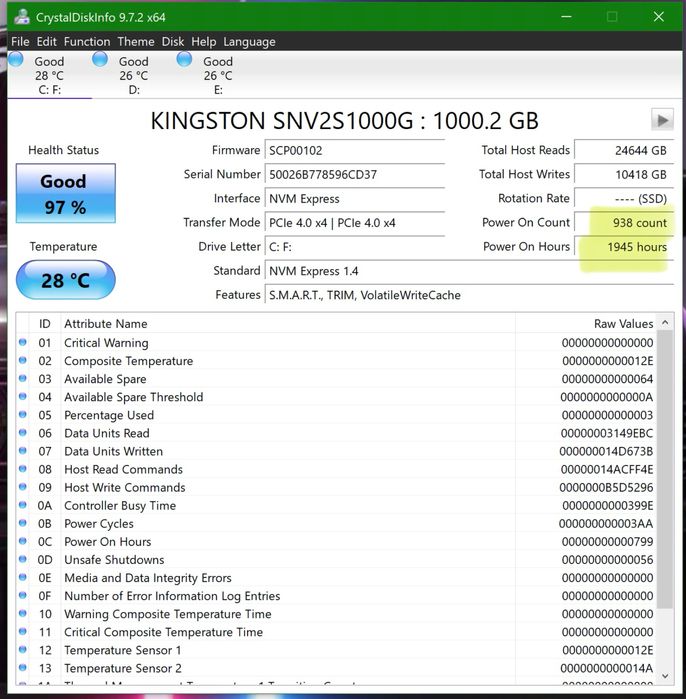Open the Help menu
The width and height of the screenshot is (686, 699).
pos(204,41)
